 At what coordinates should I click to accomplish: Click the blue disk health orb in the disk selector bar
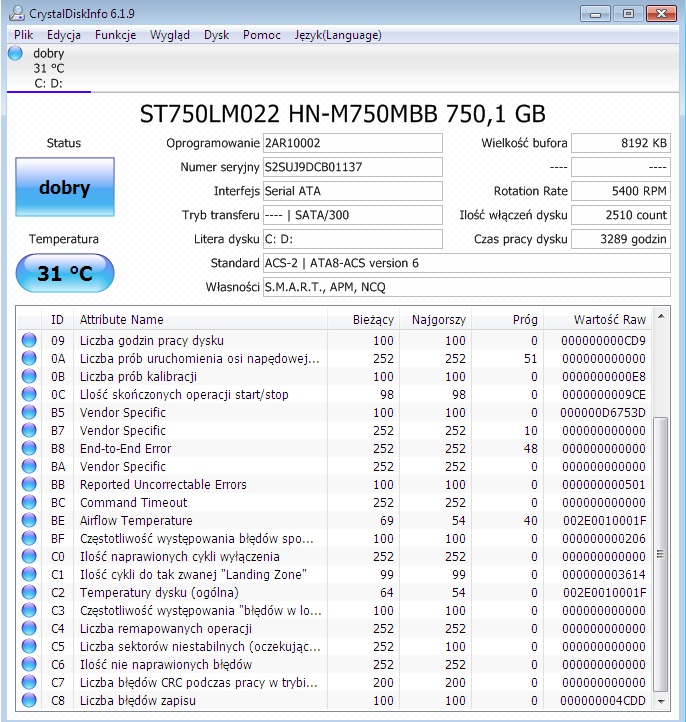[15, 53]
